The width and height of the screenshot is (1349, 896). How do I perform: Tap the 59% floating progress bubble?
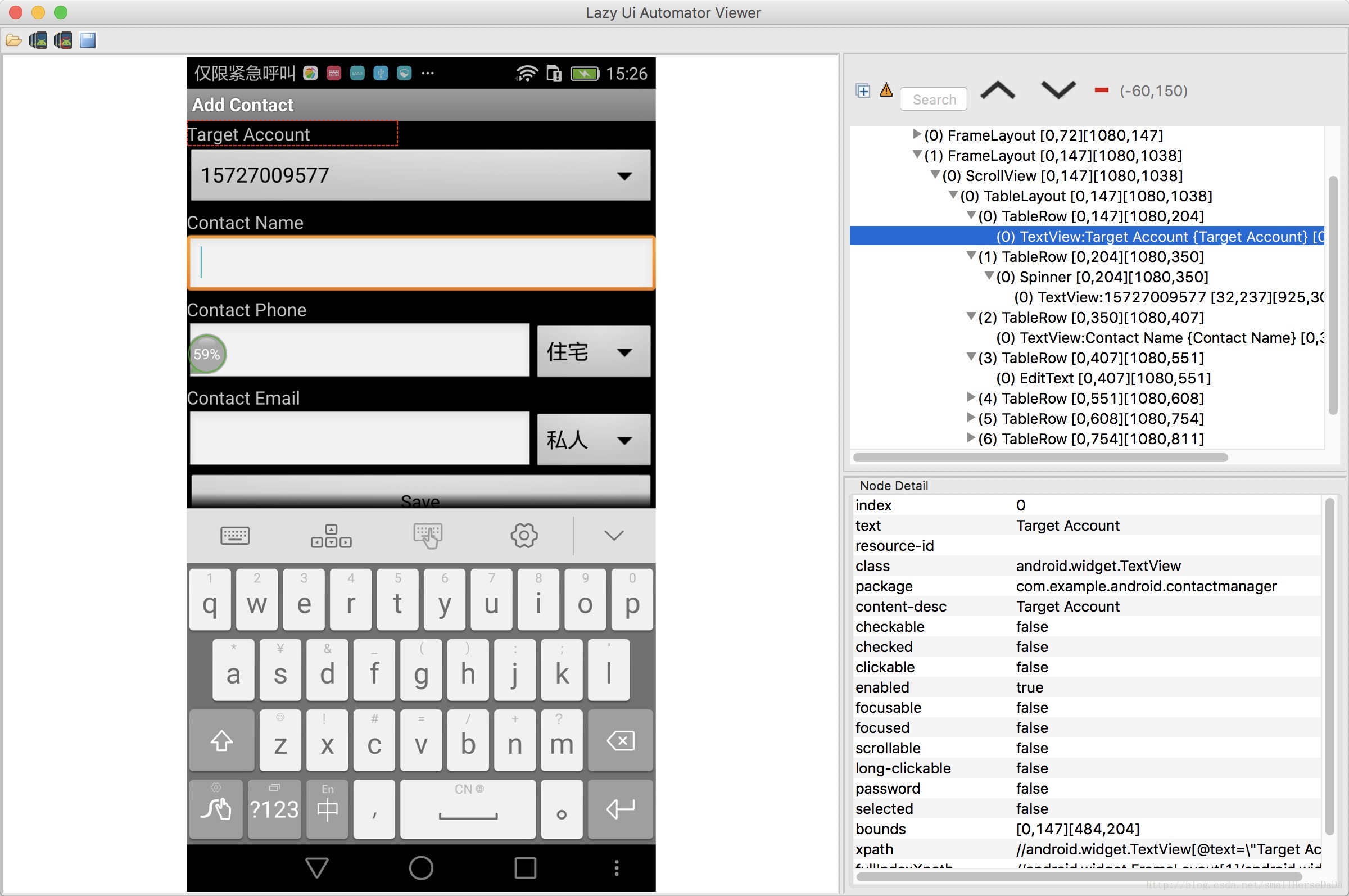pyautogui.click(x=207, y=354)
